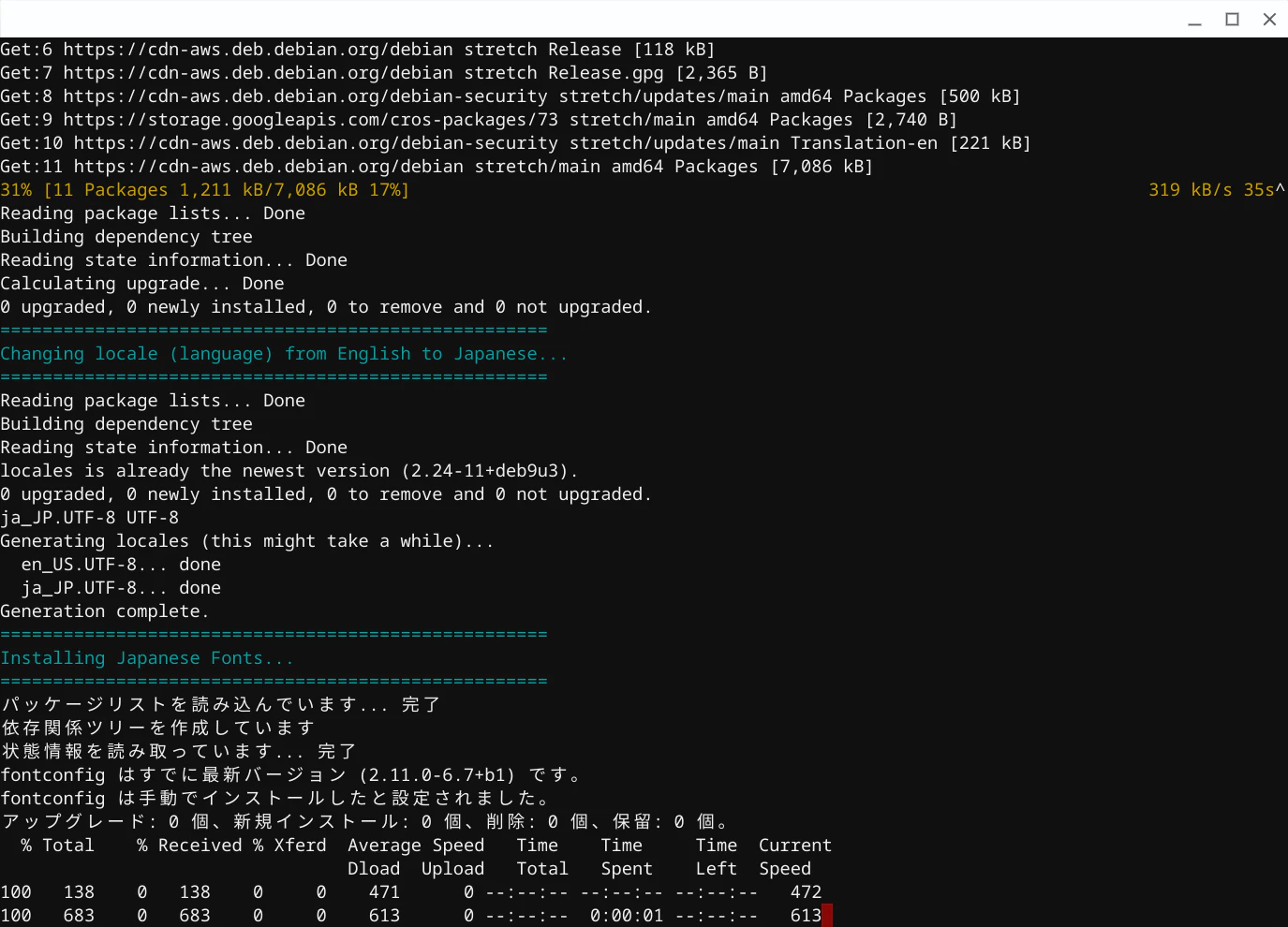This screenshot has height=927, width=1288.
Task: Click the "Release.gpg [2,365 B]" line
Action: [x=384, y=73]
